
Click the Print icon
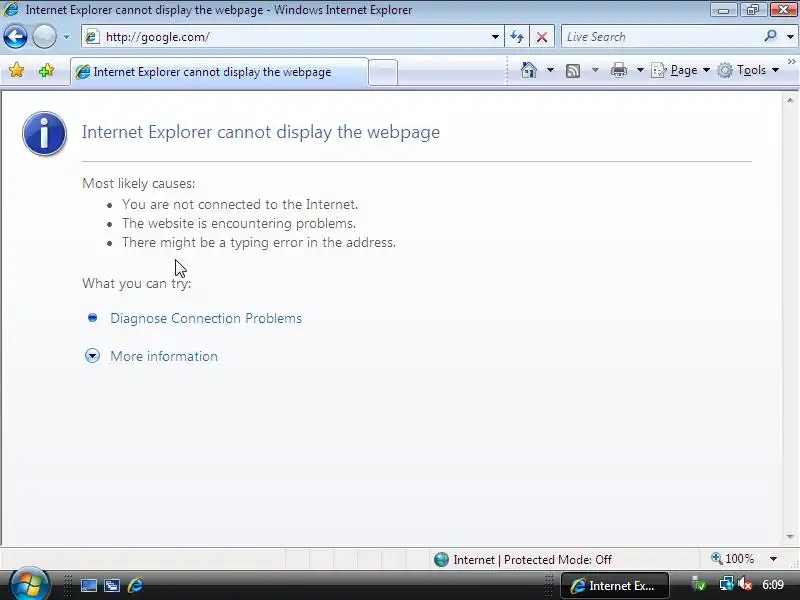click(618, 70)
